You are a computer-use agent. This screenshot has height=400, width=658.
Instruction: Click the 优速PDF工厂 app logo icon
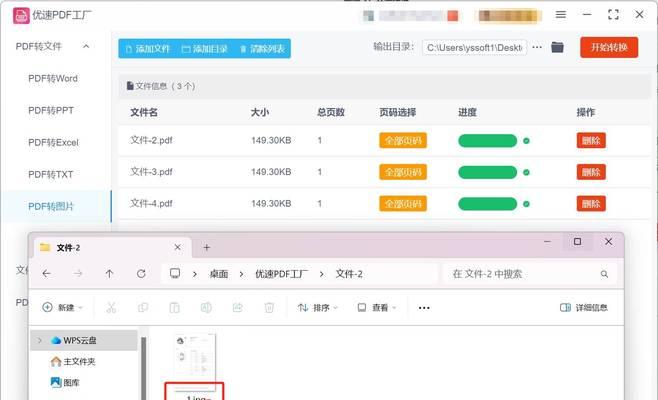[x=21, y=16]
